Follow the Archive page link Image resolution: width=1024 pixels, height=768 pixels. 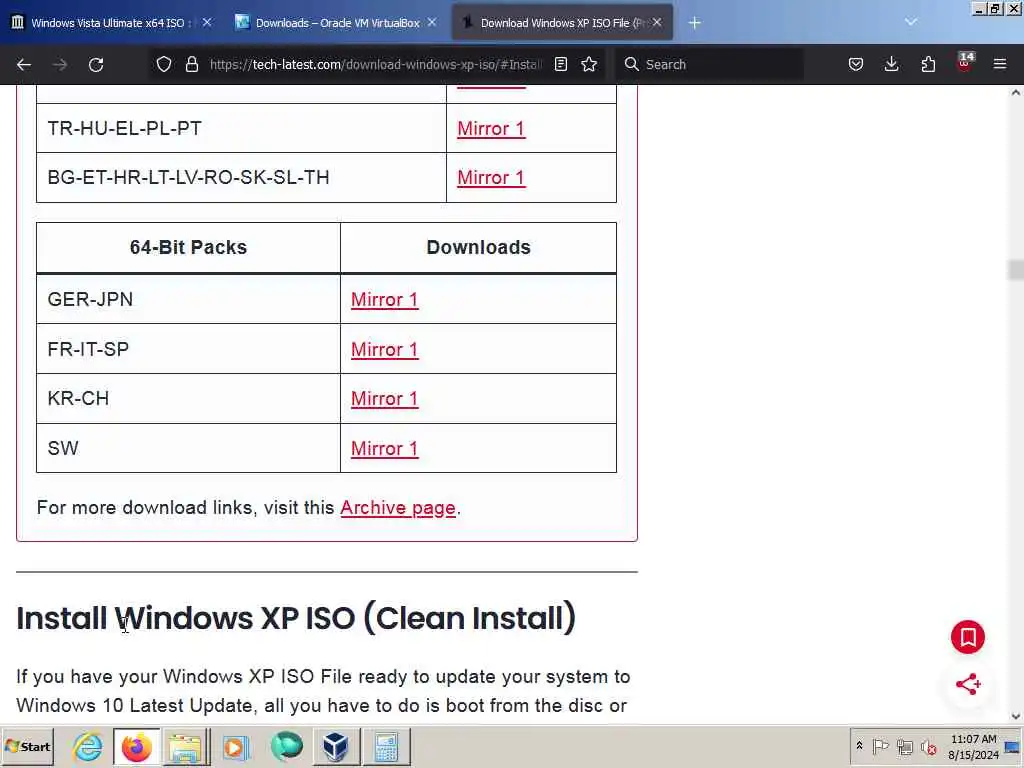(398, 508)
